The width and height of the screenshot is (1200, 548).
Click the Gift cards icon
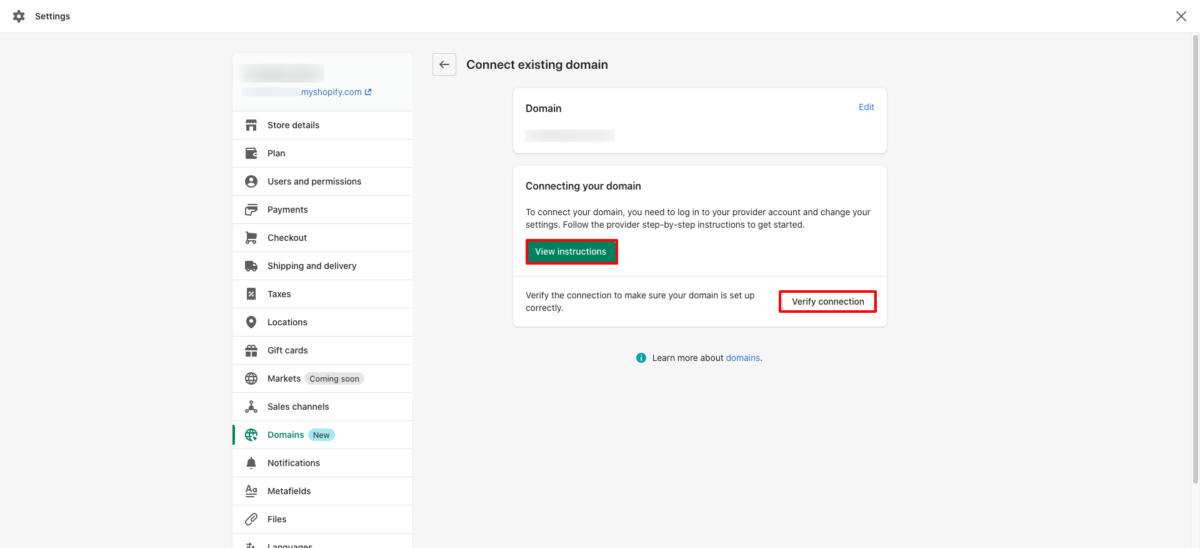coord(251,351)
